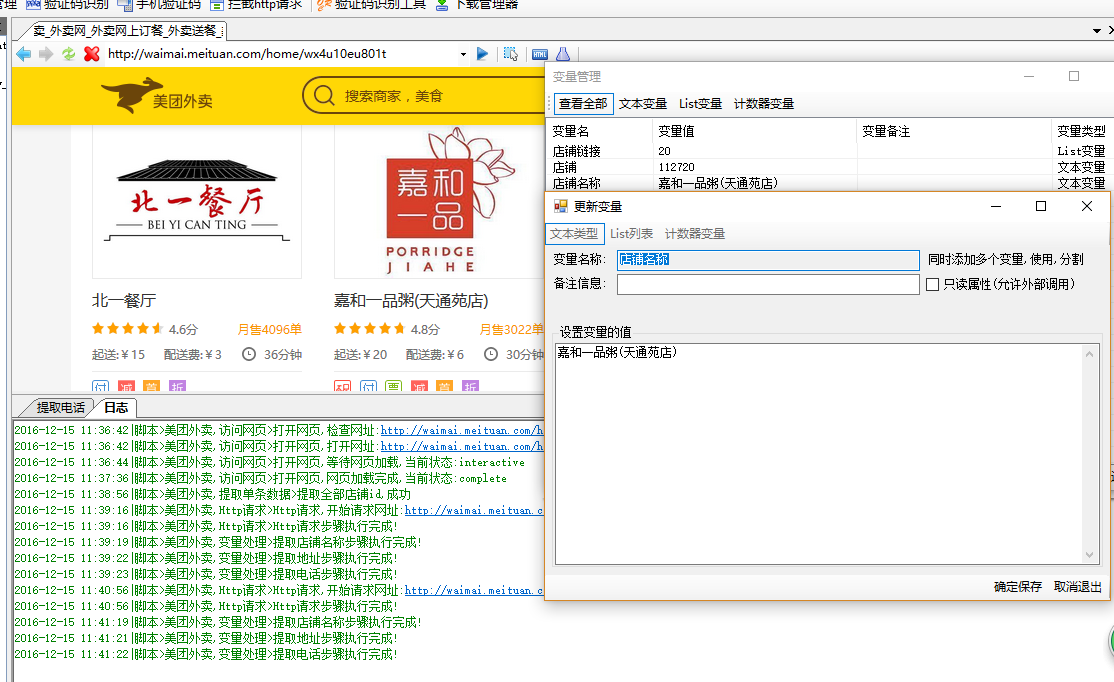The width and height of the screenshot is (1114, 682).
Task: Open the 嘉和一品粥(天通苑店) restaurant name link
Action: (411, 301)
